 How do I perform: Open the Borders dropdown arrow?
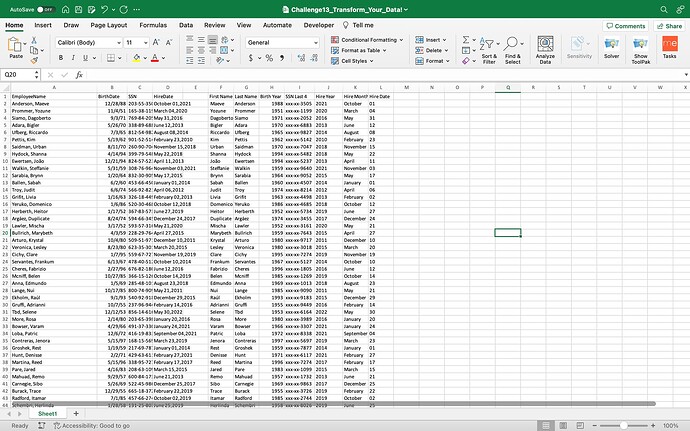(x=120, y=58)
